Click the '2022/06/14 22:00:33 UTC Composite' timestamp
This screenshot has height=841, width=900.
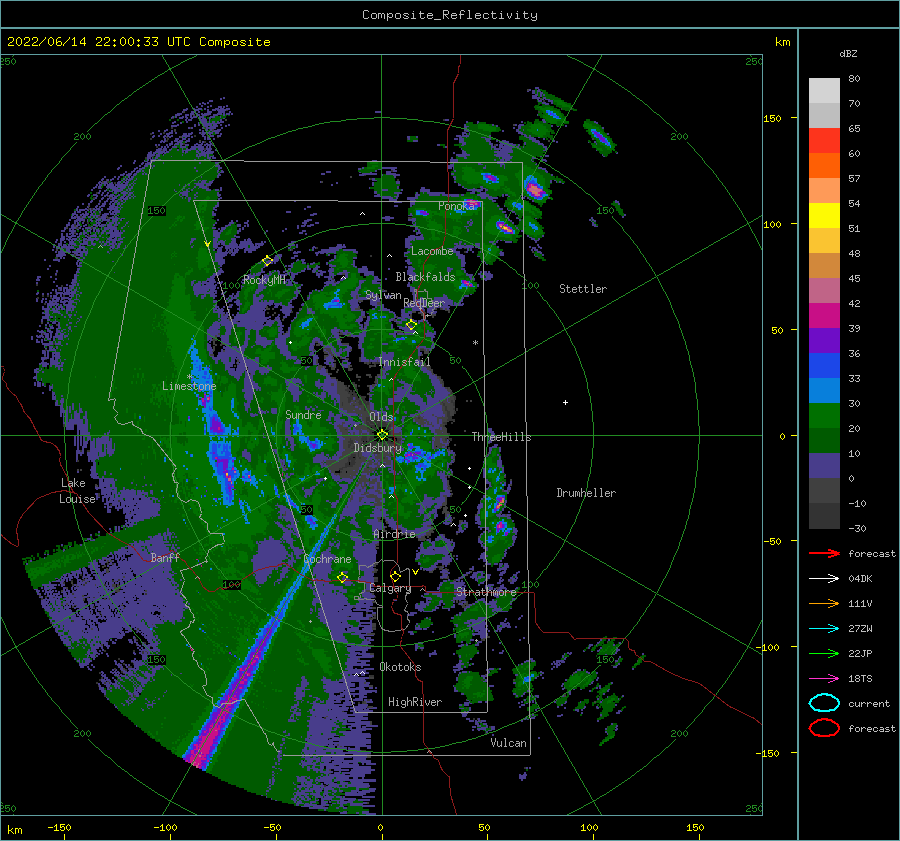pyautogui.click(x=138, y=42)
